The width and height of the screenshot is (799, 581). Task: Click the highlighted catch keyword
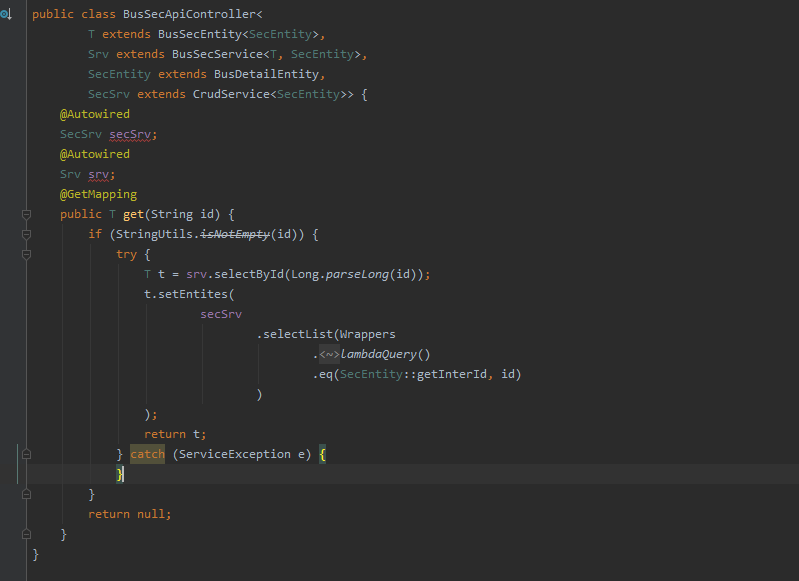click(x=147, y=454)
